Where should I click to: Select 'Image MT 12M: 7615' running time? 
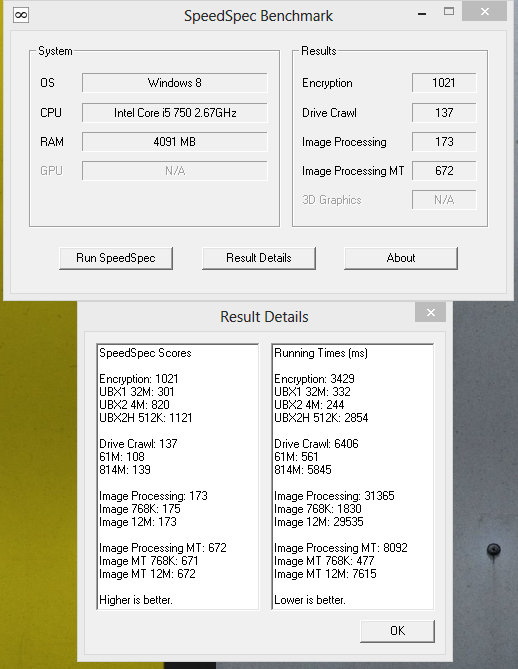325,574
